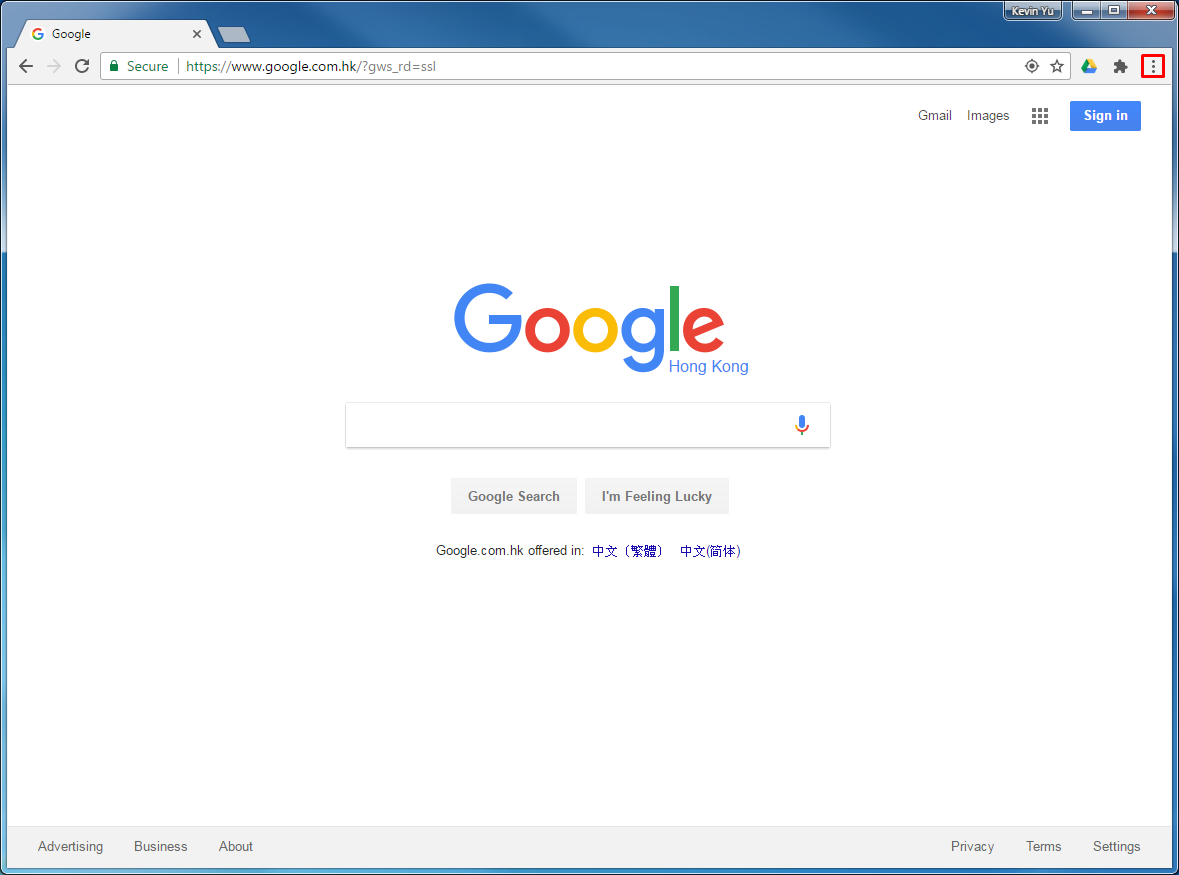Click the Kevin Yu profile button

coord(1032,11)
